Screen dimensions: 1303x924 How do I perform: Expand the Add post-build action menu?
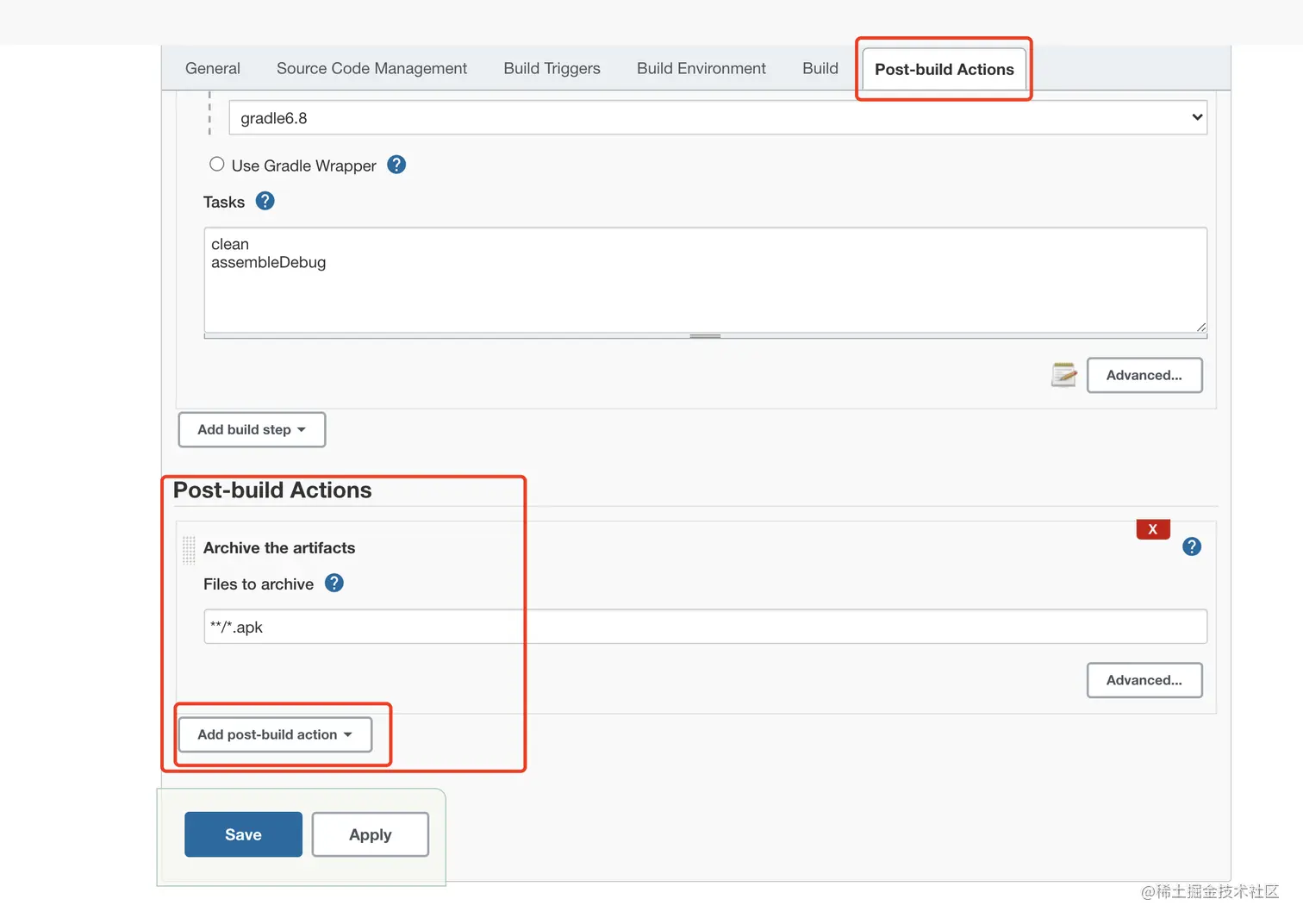click(x=275, y=734)
